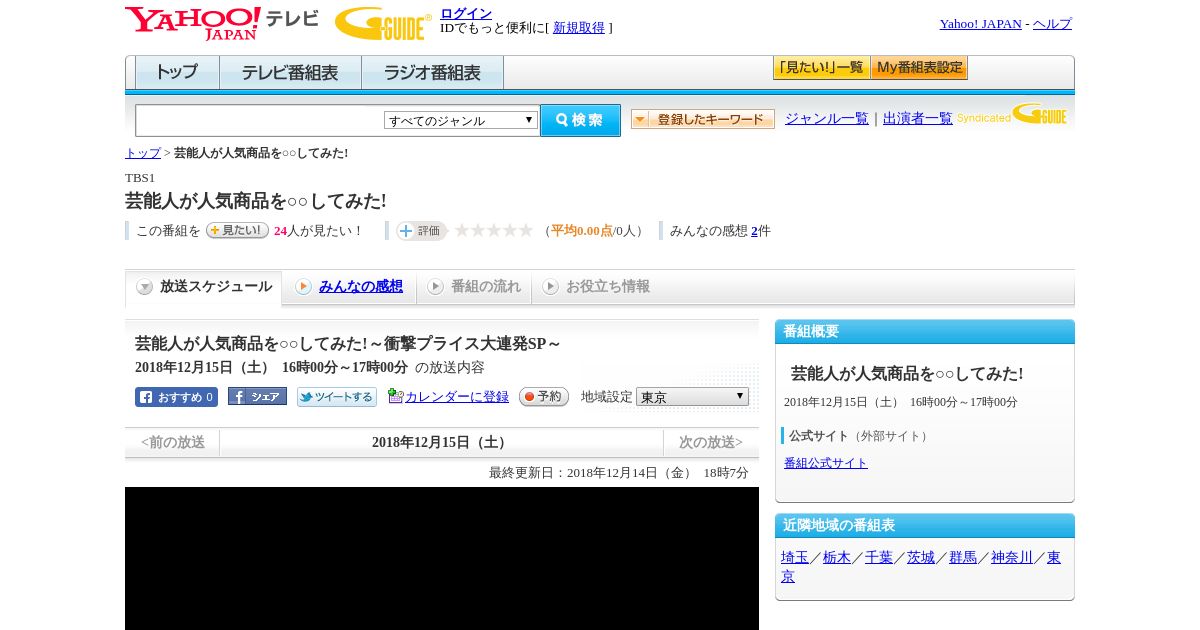The height and width of the screenshot is (630, 1200).
Task: Open the ヘルプ link
Action: click(1052, 24)
